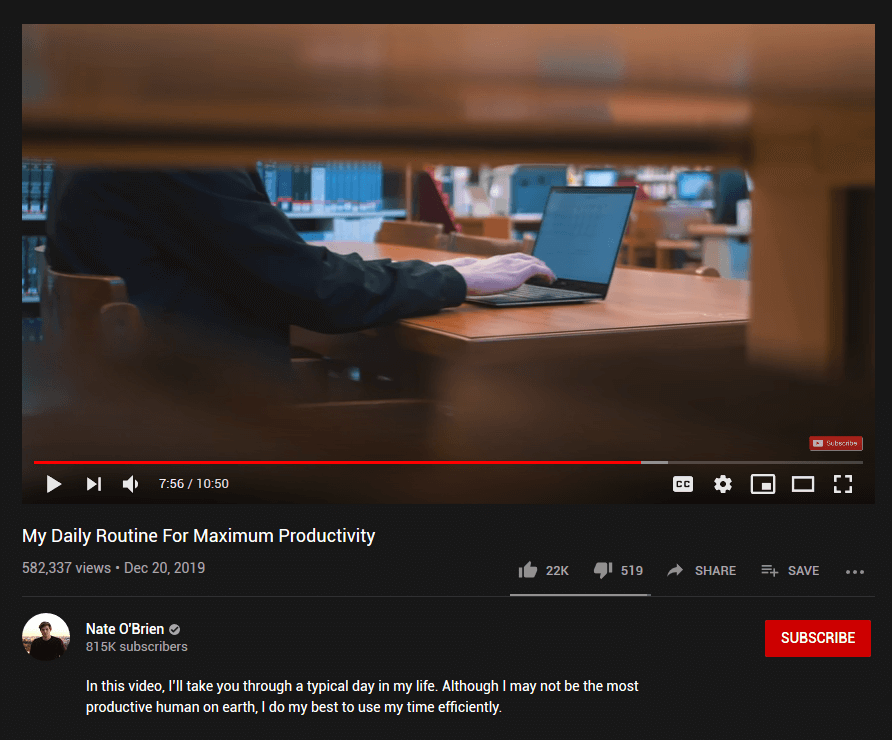Open the three-dot more actions menu
The image size is (892, 740).
click(854, 572)
